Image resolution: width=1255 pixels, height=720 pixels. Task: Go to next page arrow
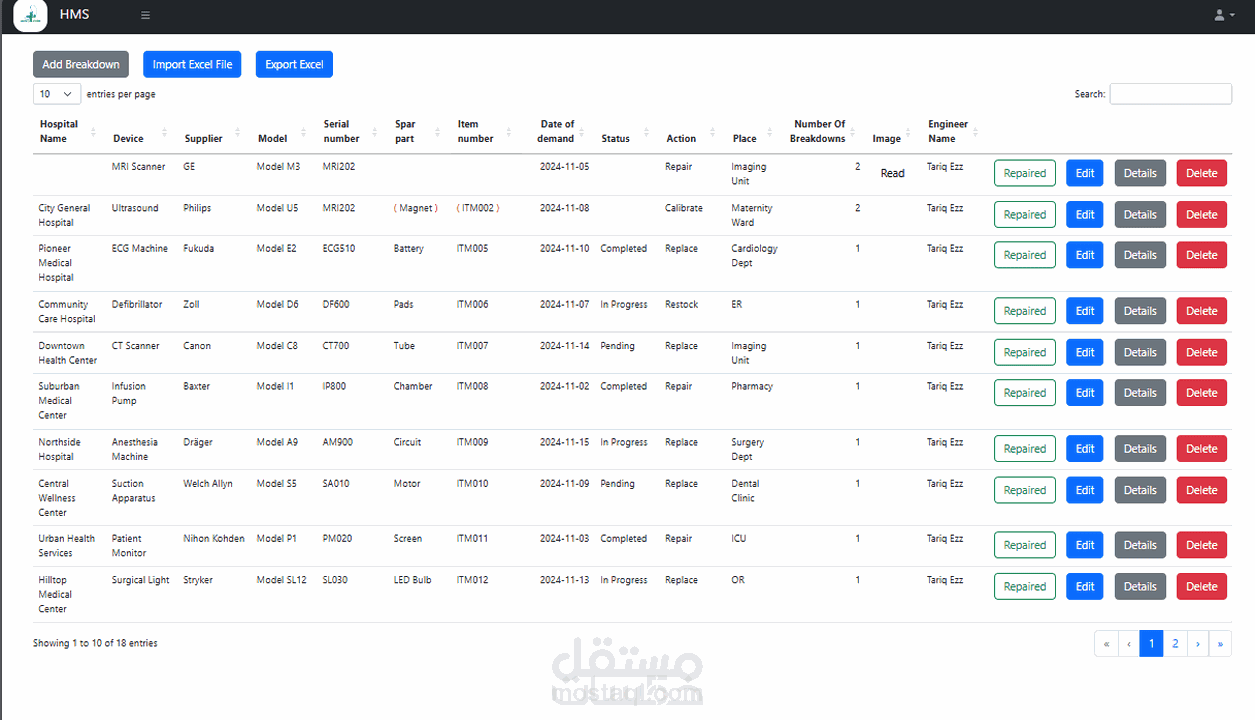click(1198, 644)
